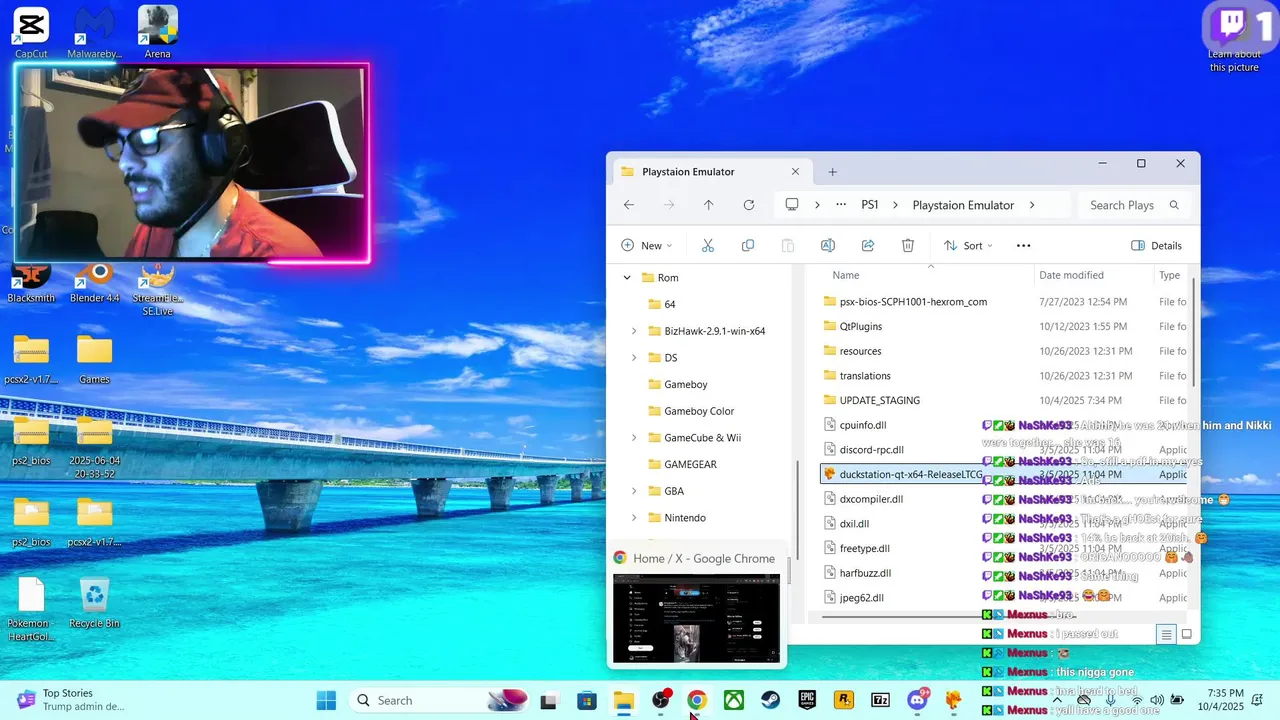Viewport: 1280px width, 720px height.
Task: Open Xbox app from the taskbar
Action: (734, 701)
